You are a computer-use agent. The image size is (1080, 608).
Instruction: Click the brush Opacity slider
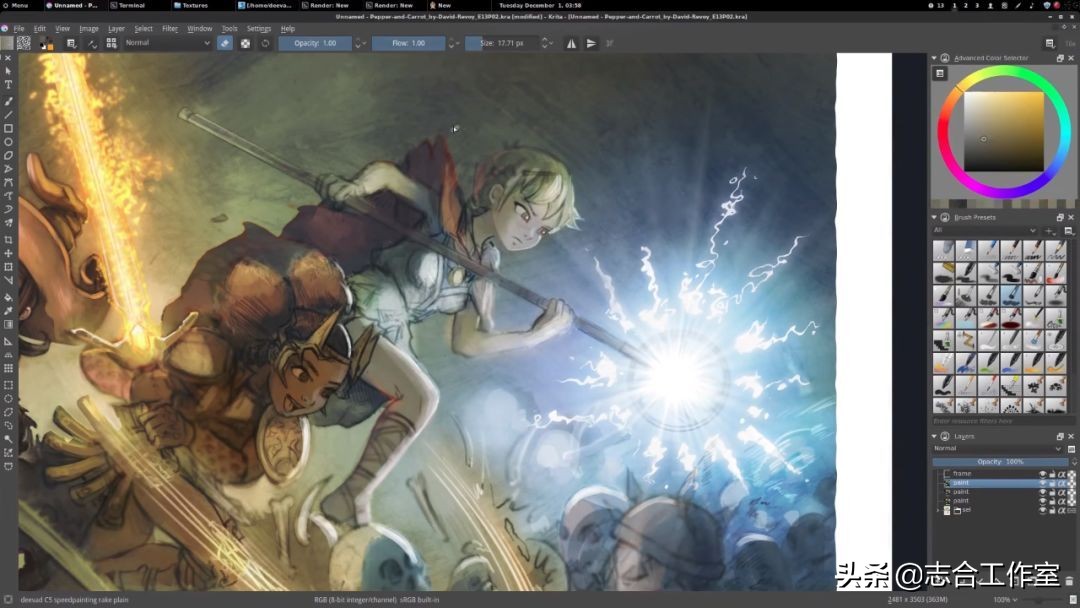(x=315, y=43)
